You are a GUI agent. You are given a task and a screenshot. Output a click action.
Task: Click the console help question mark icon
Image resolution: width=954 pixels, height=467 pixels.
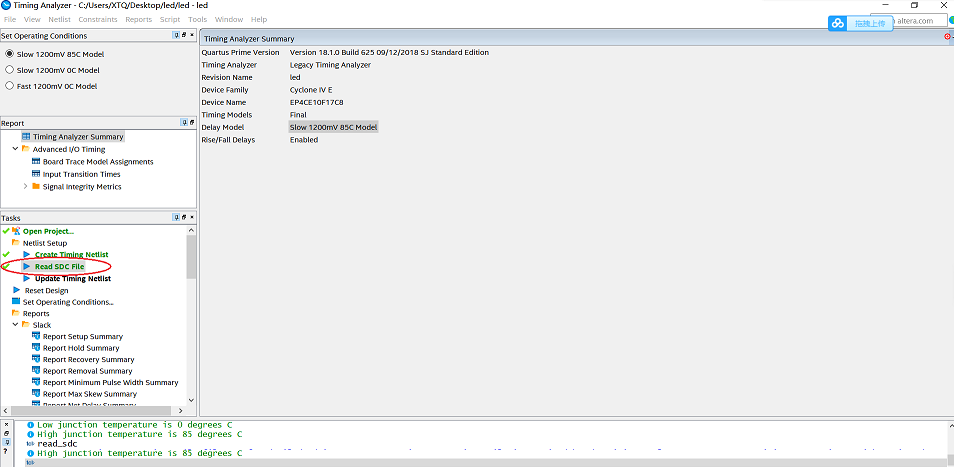[x=5, y=451]
